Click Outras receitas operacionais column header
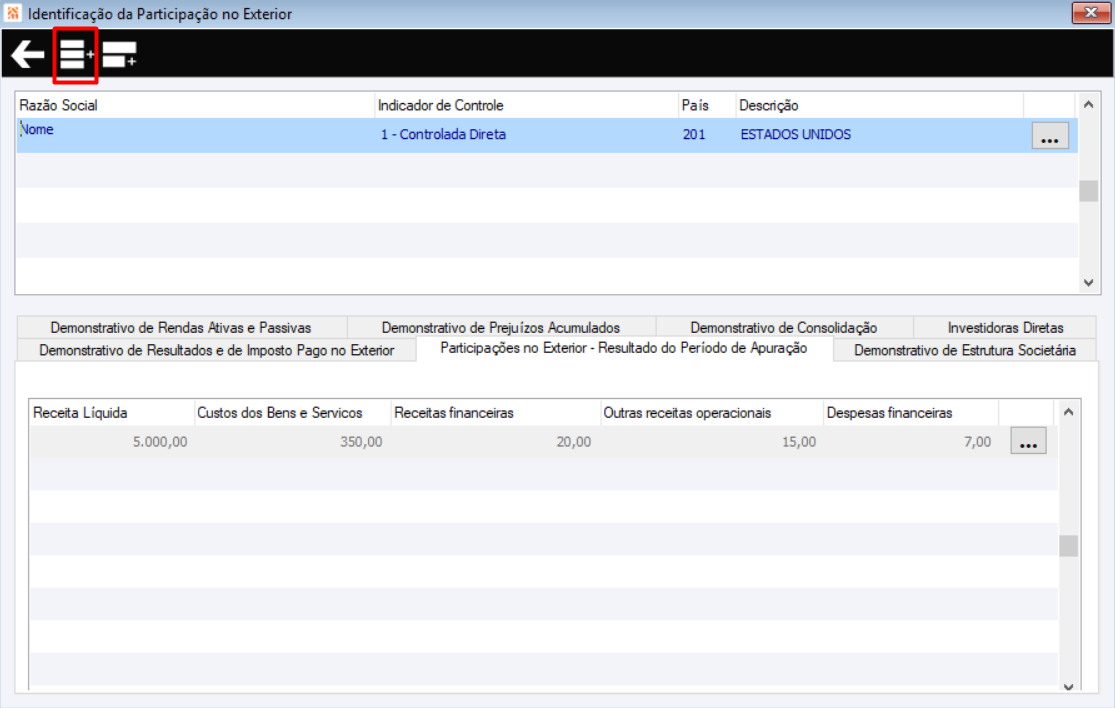The width and height of the screenshot is (1115, 708). click(x=712, y=413)
